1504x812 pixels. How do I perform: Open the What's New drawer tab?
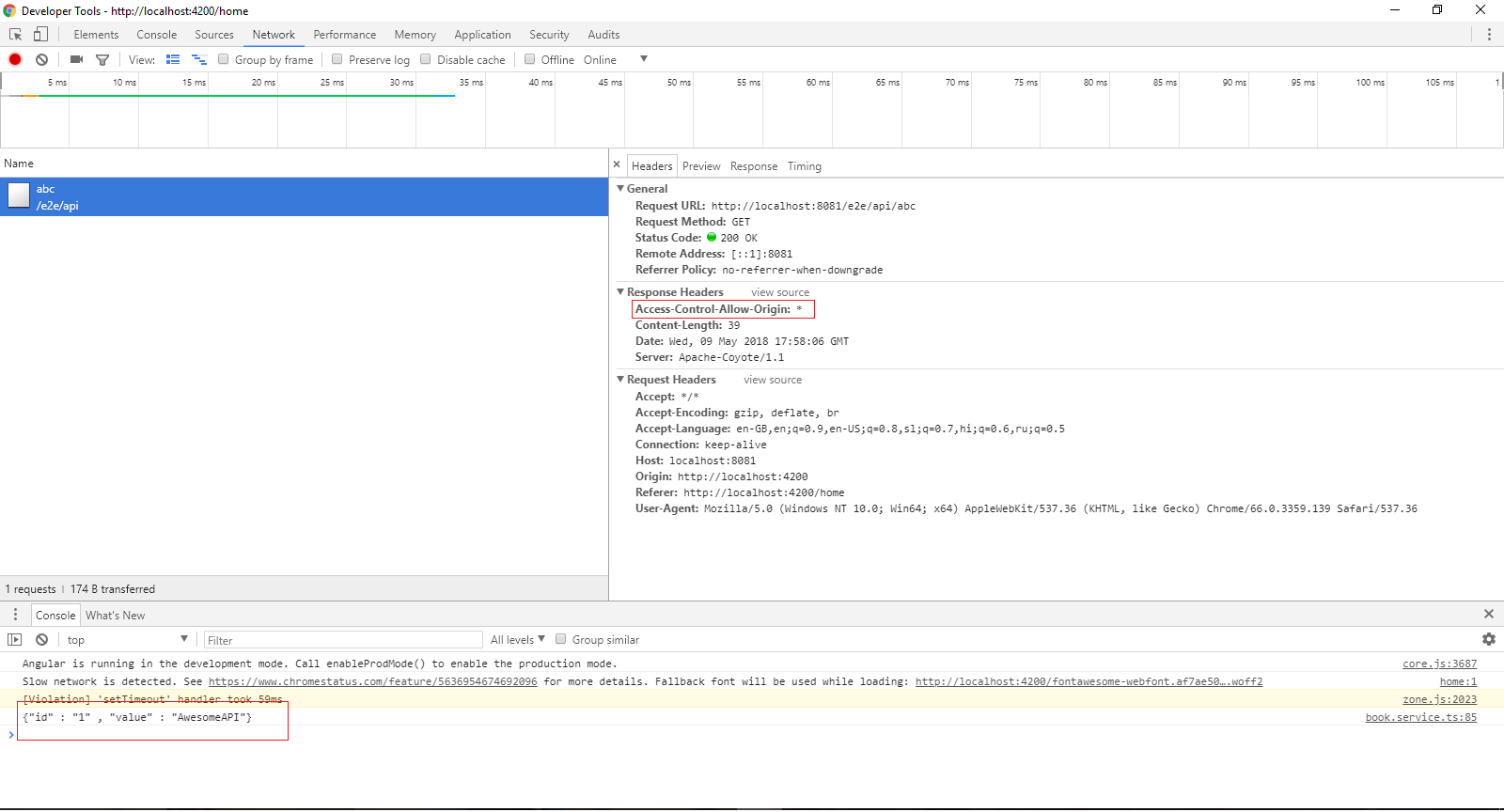(x=116, y=616)
